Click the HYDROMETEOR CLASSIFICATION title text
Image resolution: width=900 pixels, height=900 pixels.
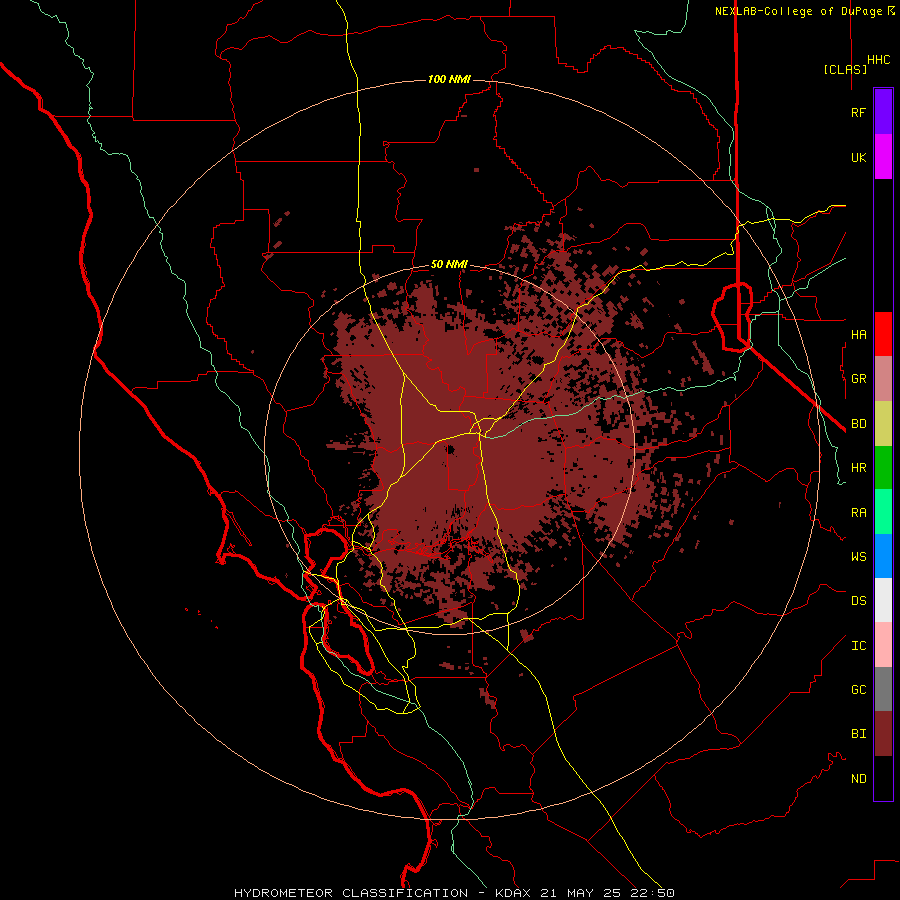351,893
